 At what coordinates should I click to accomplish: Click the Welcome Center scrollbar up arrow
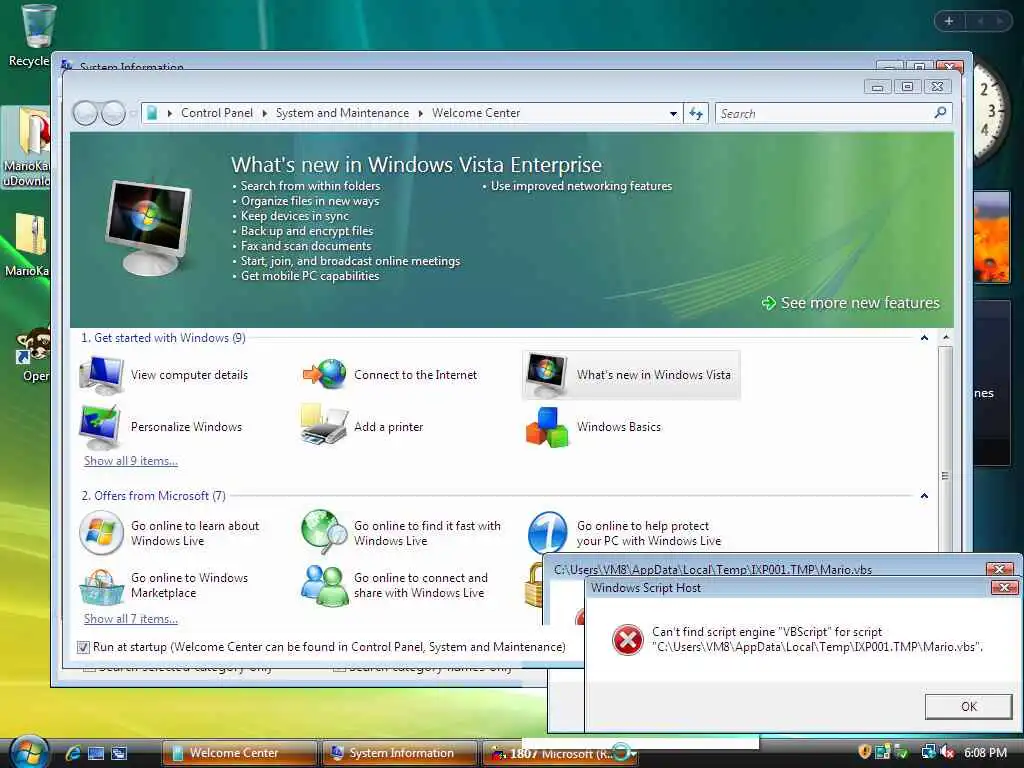pos(946,338)
